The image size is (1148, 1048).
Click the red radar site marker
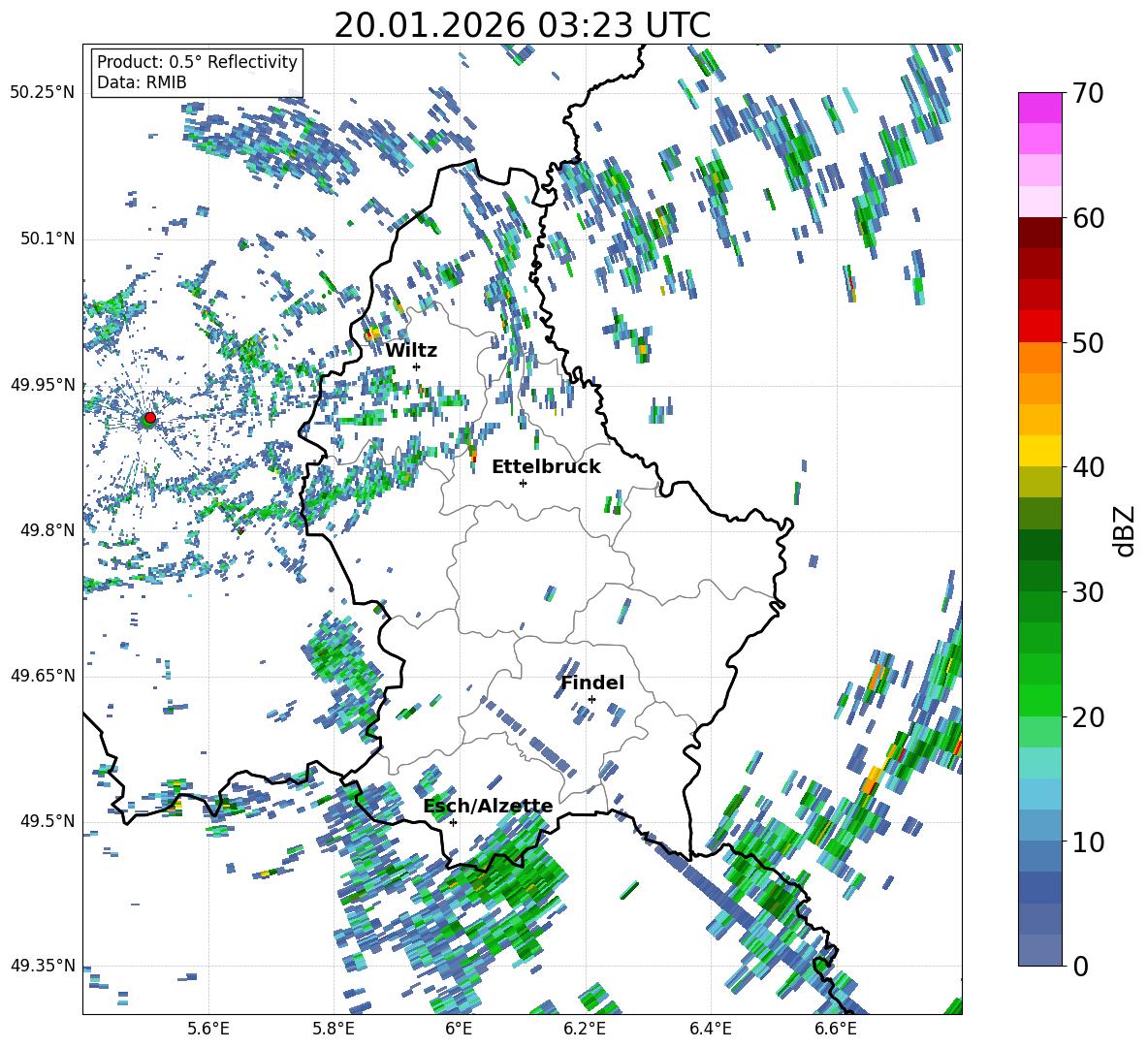click(150, 417)
